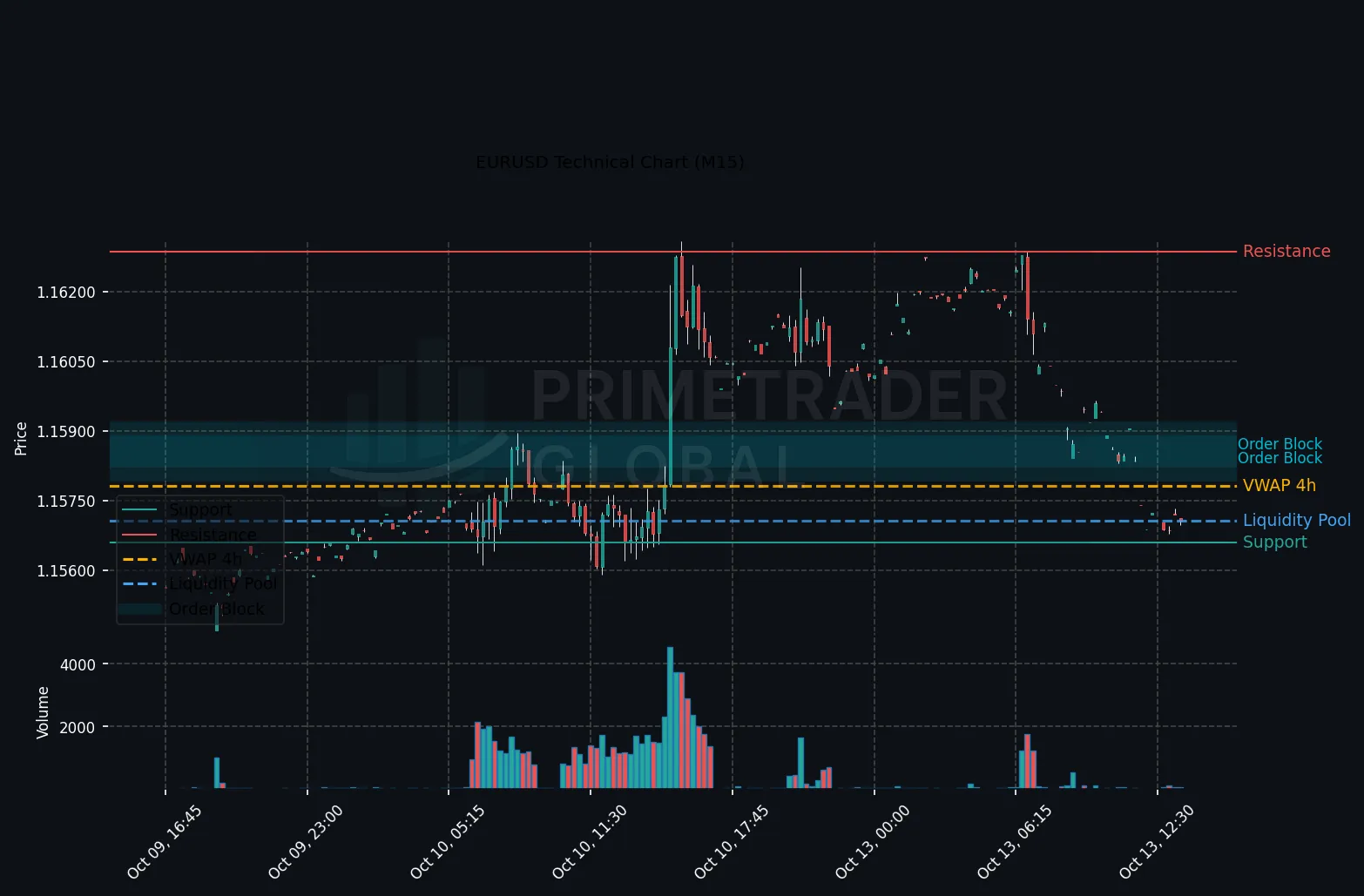Select the VWAP 4h label right of the chart
The height and width of the screenshot is (896, 1364).
[x=1280, y=486]
